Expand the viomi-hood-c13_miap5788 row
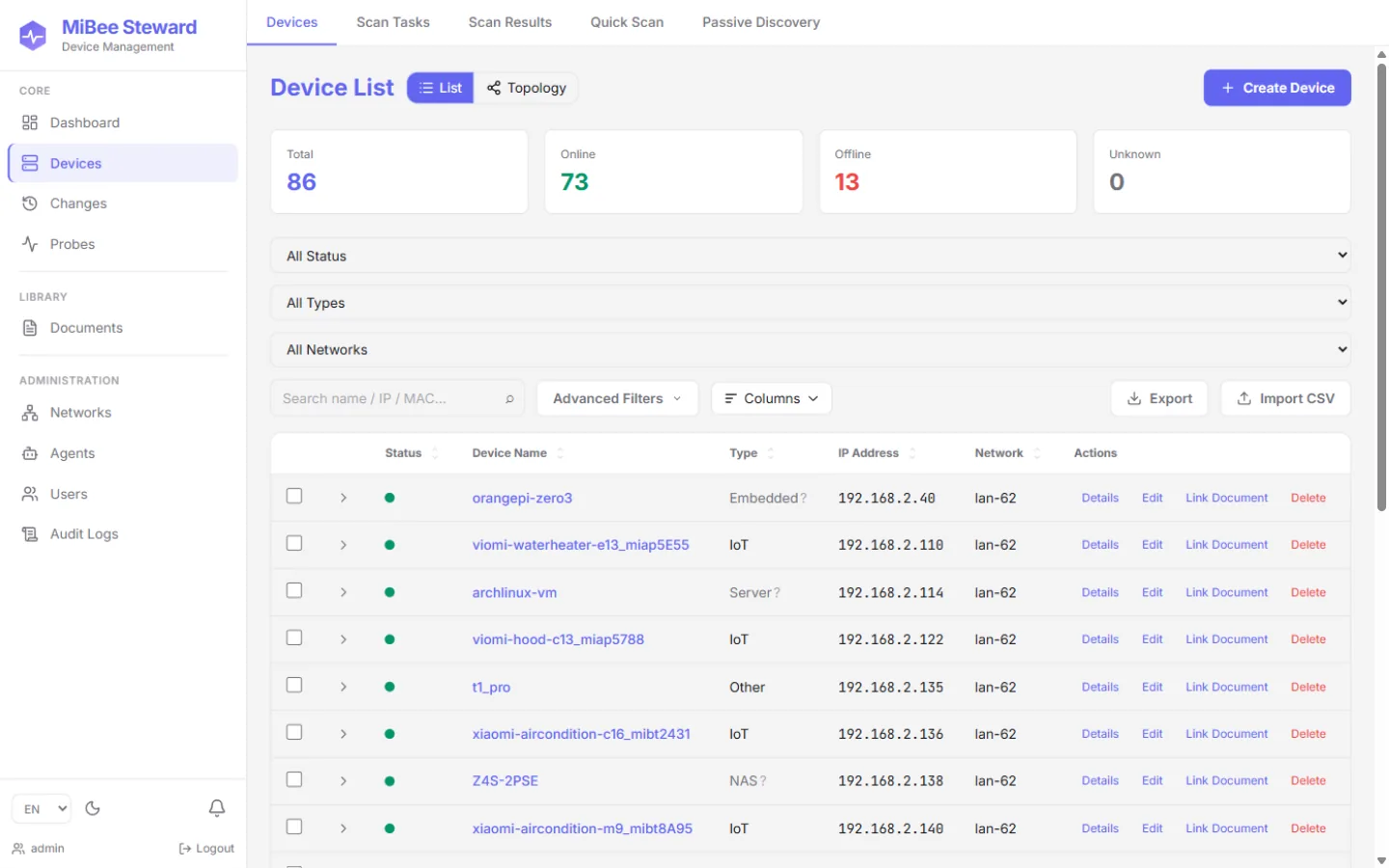The width and height of the screenshot is (1389, 868). coord(343,639)
